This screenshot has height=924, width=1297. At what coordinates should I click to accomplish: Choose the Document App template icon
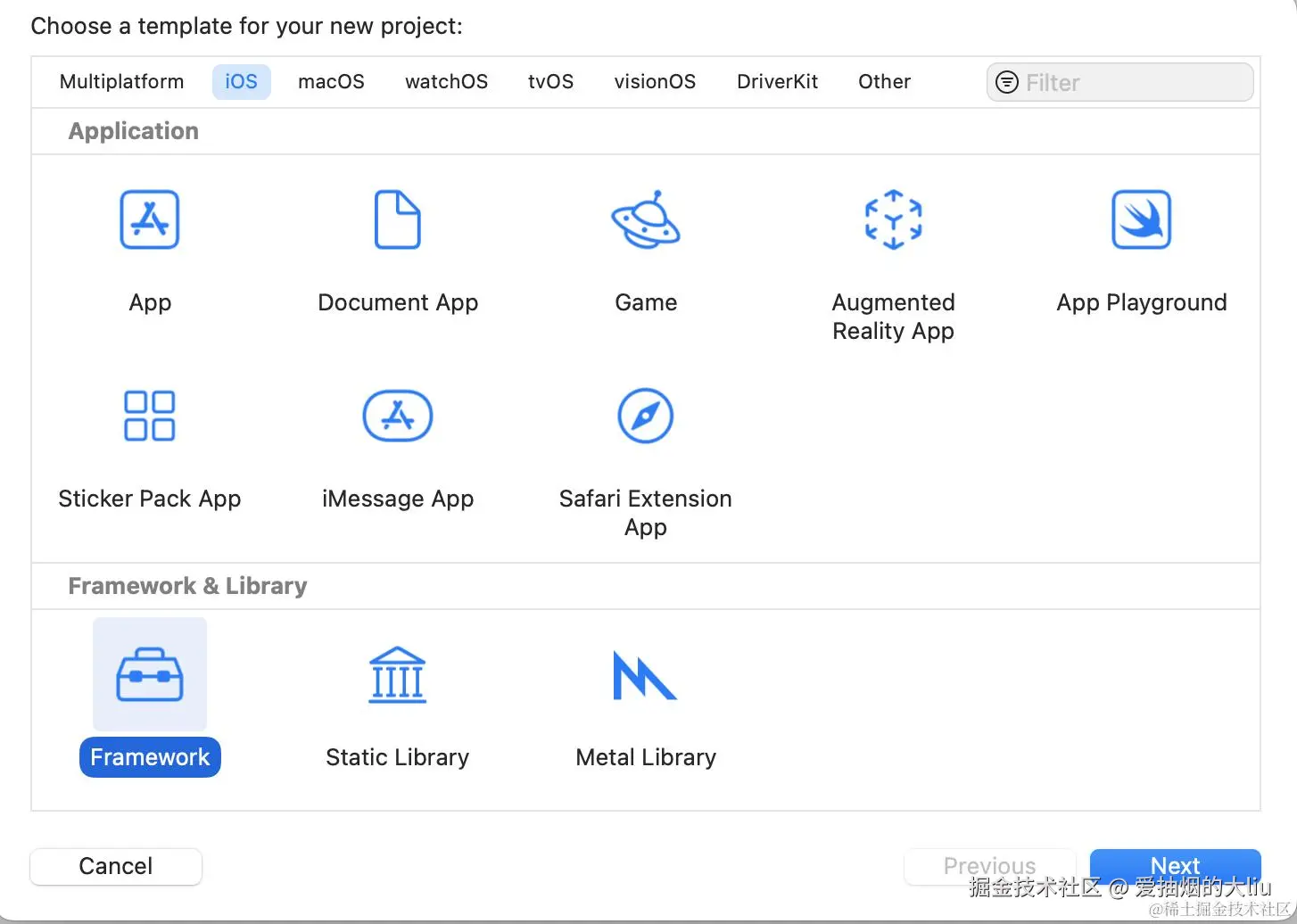(397, 219)
